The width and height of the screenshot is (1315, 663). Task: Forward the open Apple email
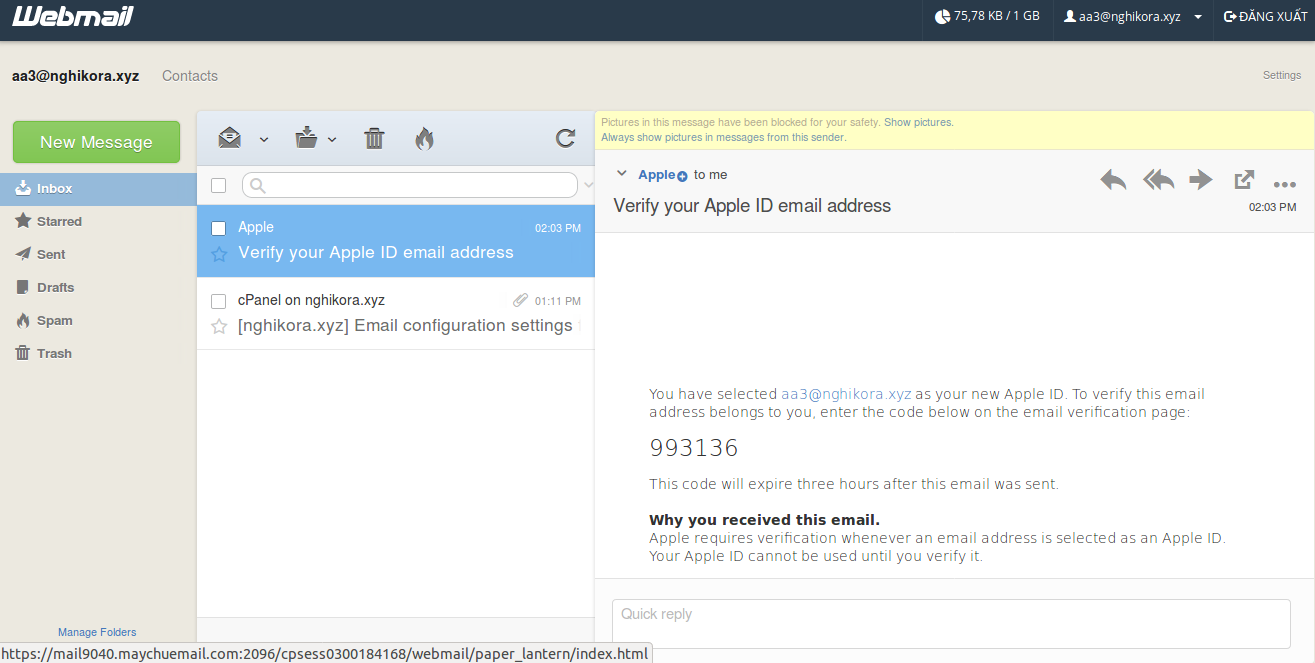pos(1200,180)
